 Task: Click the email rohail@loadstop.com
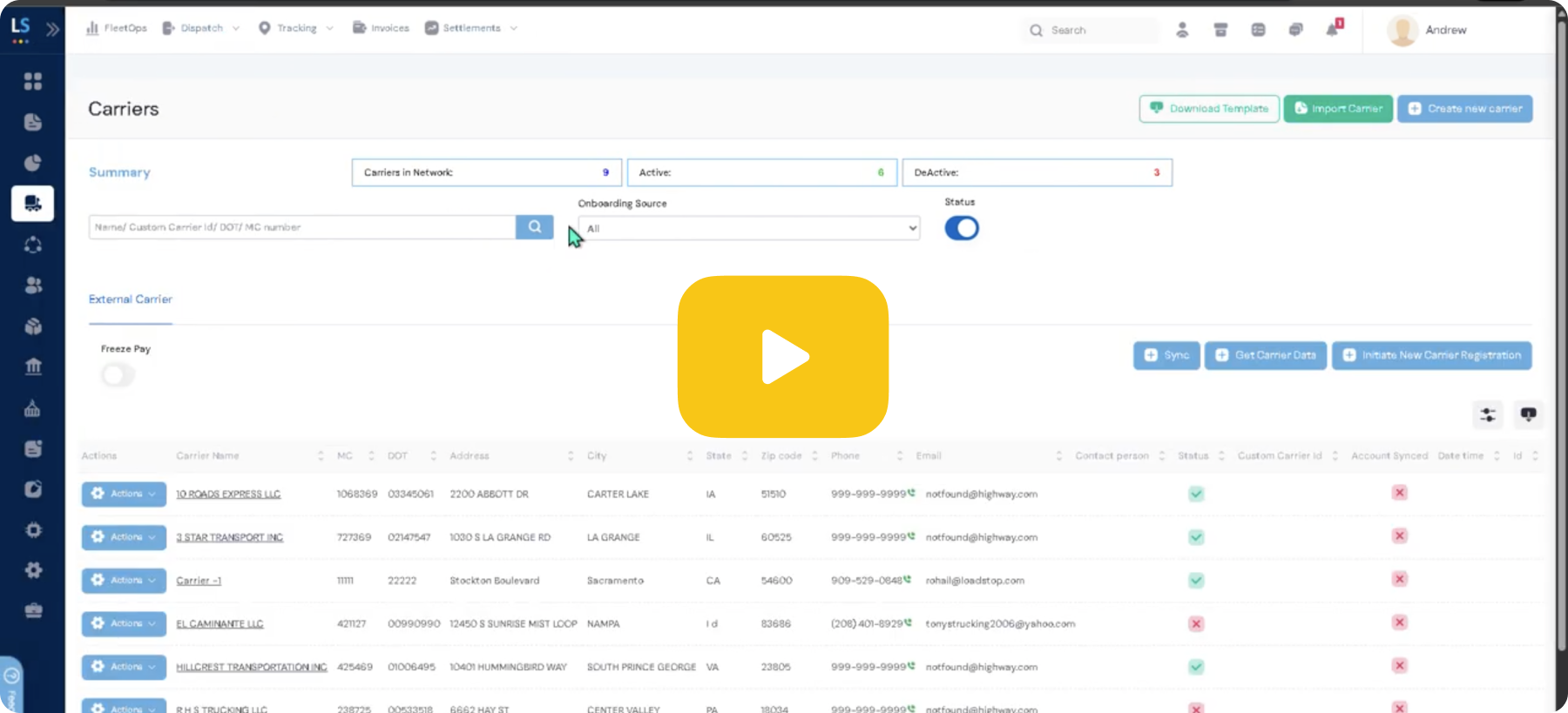(975, 581)
